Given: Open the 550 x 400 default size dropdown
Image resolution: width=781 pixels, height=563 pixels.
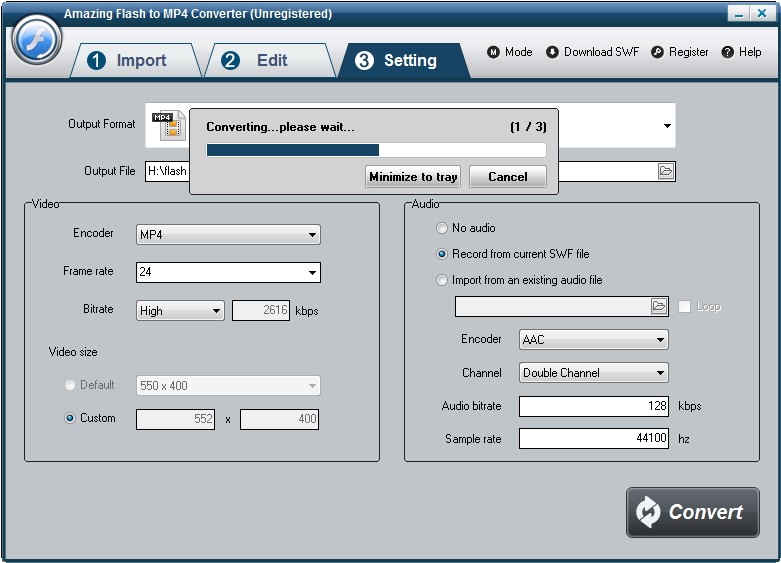Looking at the screenshot, I should tap(228, 386).
